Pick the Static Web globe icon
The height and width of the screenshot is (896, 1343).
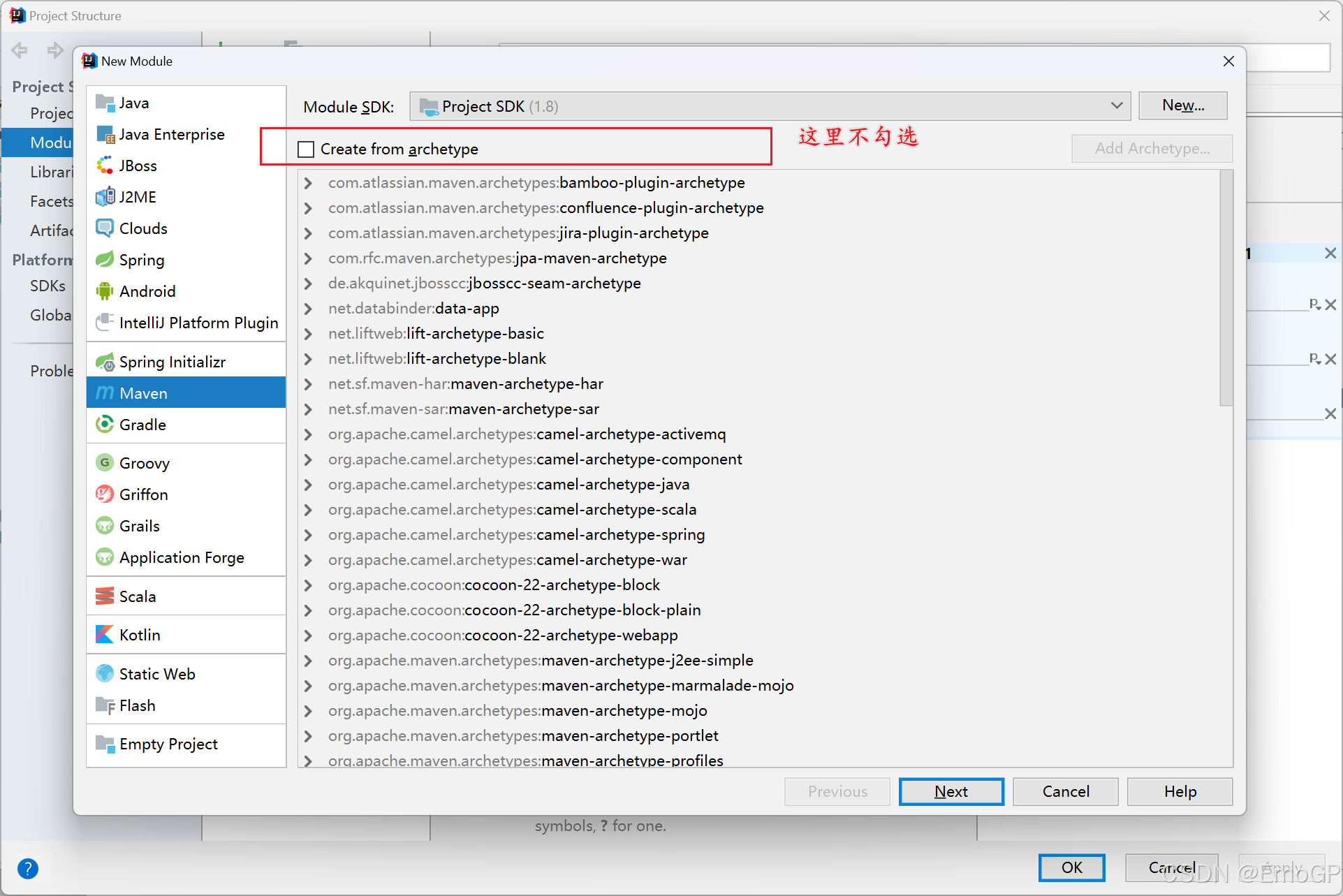point(105,674)
